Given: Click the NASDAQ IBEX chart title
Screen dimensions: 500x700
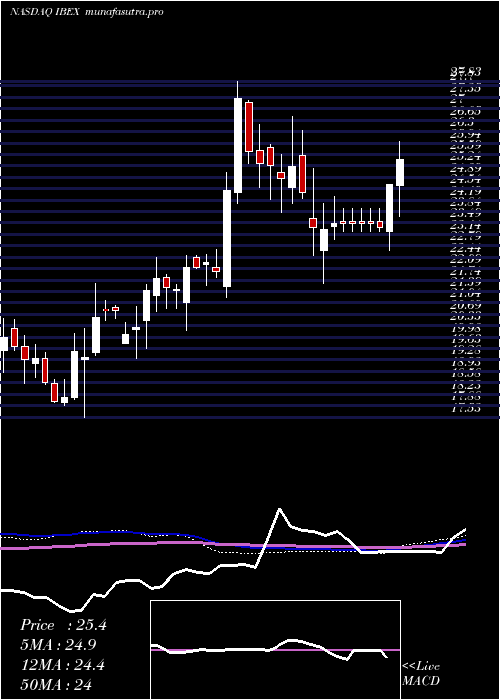Looking at the screenshot, I should point(44,12).
